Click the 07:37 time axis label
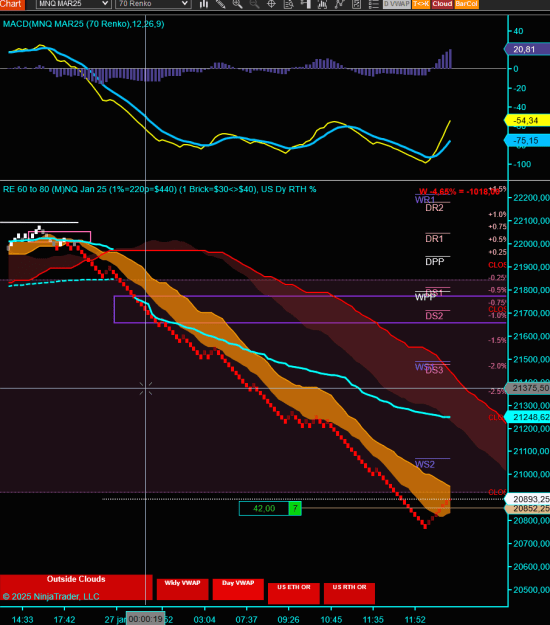Image resolution: width=550 pixels, height=625 pixels. click(246, 620)
